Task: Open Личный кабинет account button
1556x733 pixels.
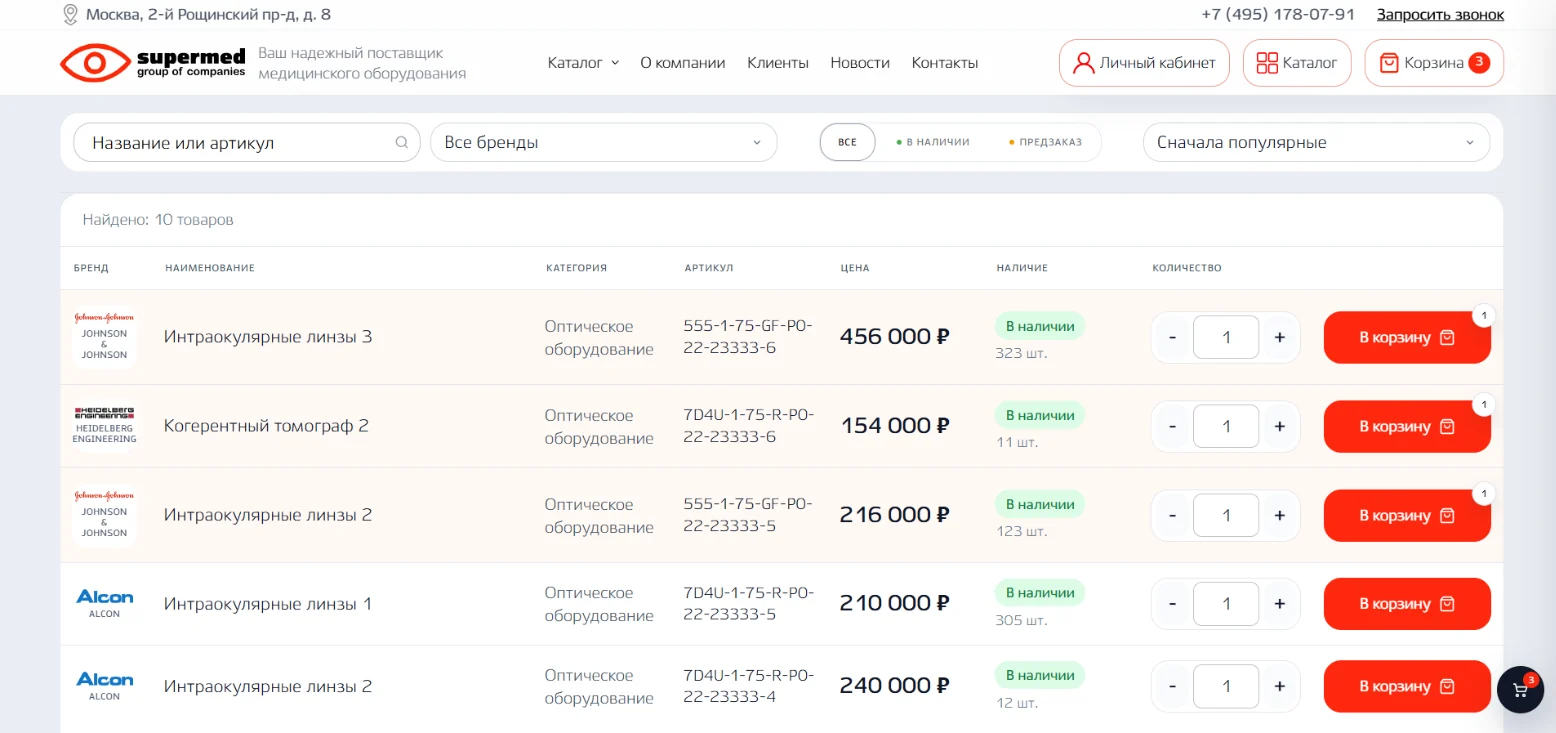Action: click(1144, 63)
